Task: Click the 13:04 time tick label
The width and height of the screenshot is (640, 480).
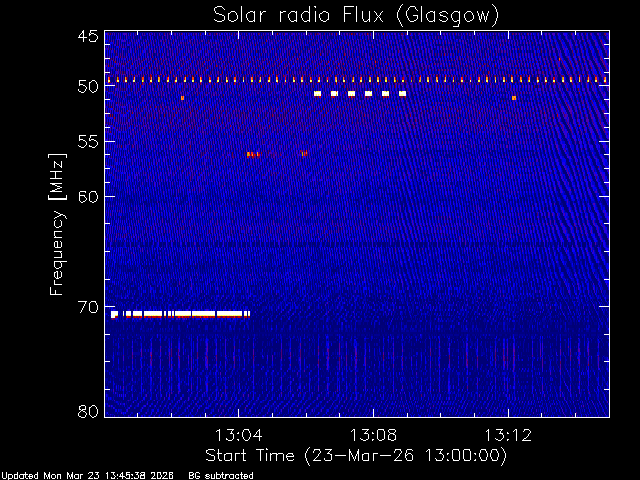Action: coord(238,435)
